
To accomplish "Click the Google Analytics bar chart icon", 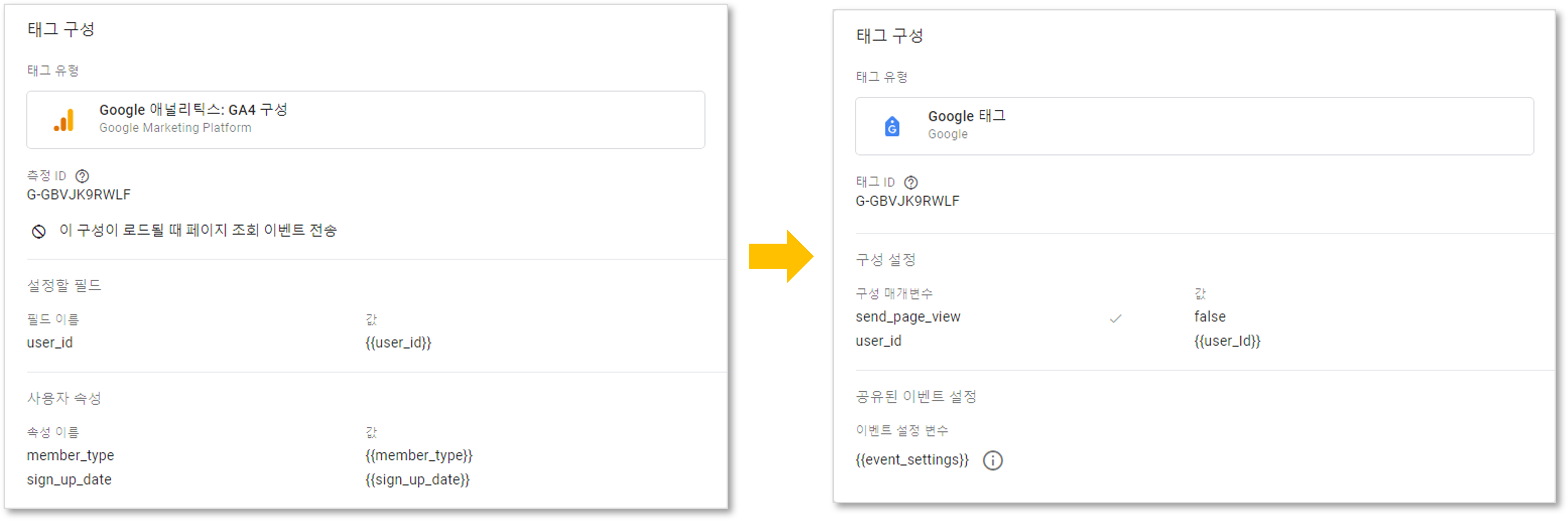I will click(64, 120).
